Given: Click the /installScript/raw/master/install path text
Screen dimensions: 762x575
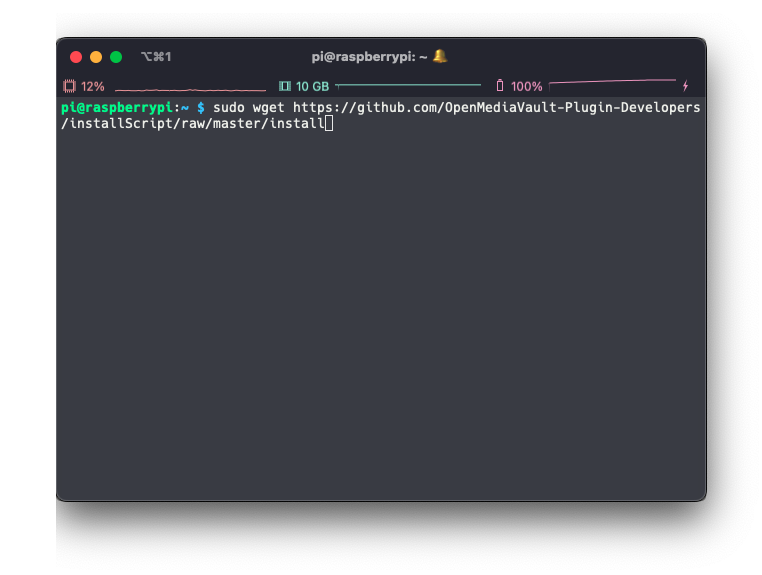Looking at the screenshot, I should (192, 123).
